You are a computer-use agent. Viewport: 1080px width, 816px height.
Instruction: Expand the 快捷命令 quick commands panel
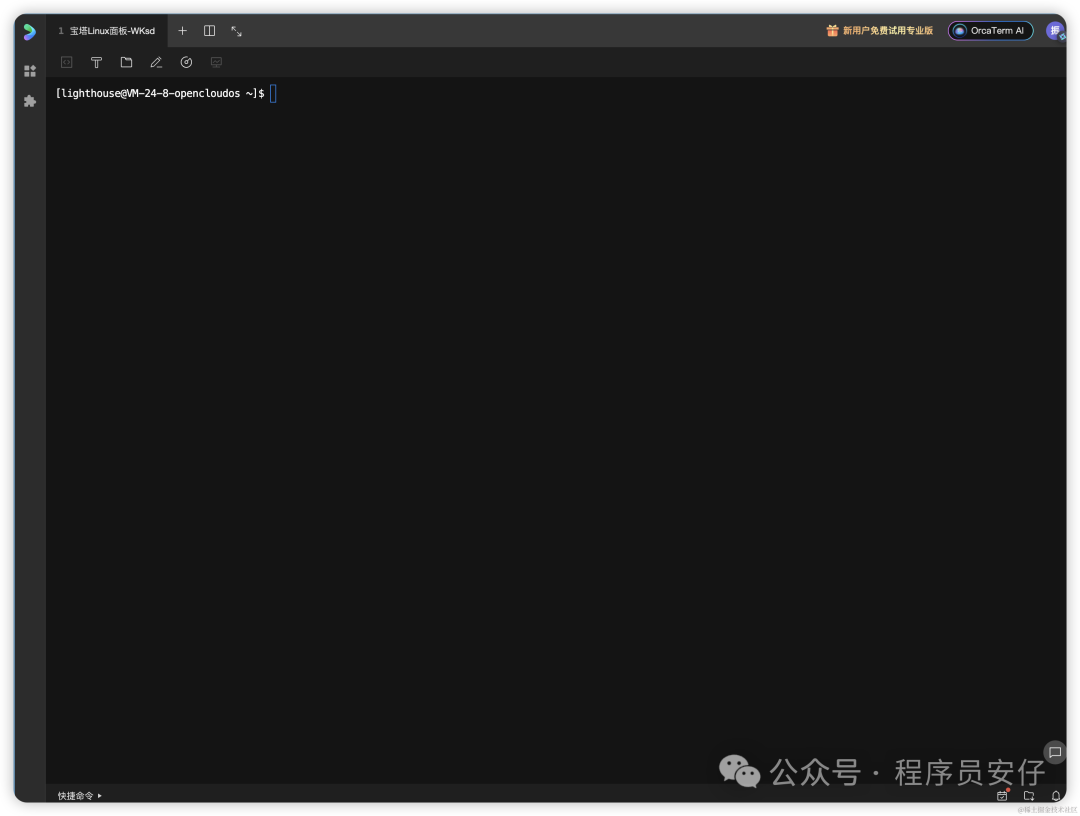click(x=79, y=795)
